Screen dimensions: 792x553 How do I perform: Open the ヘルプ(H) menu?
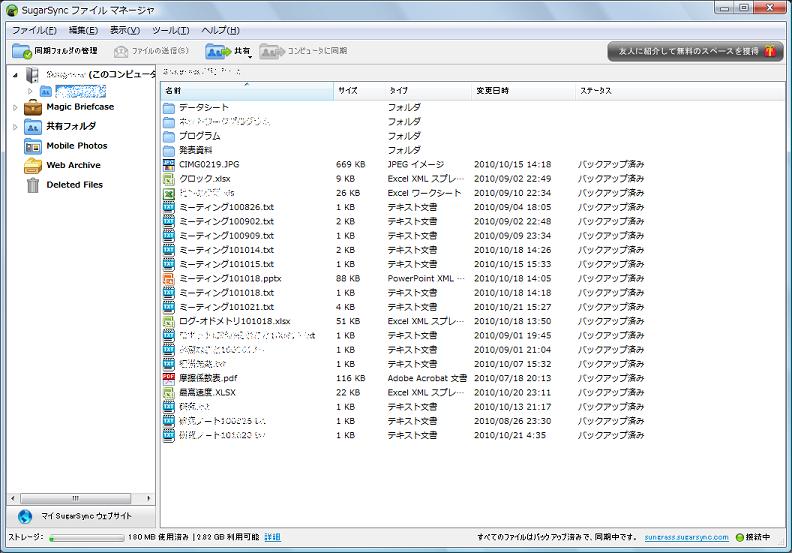(x=221, y=30)
